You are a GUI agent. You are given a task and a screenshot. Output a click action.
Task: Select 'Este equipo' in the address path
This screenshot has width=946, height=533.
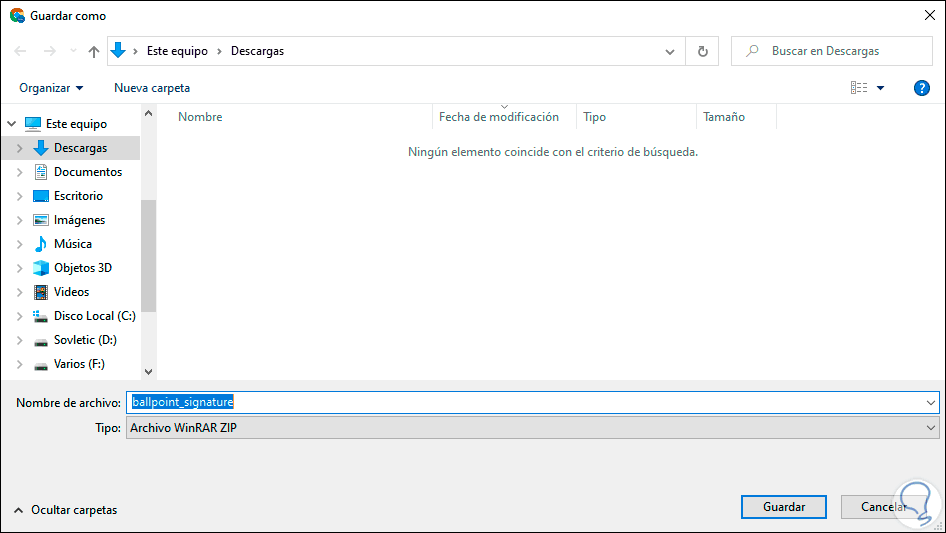click(x=177, y=51)
